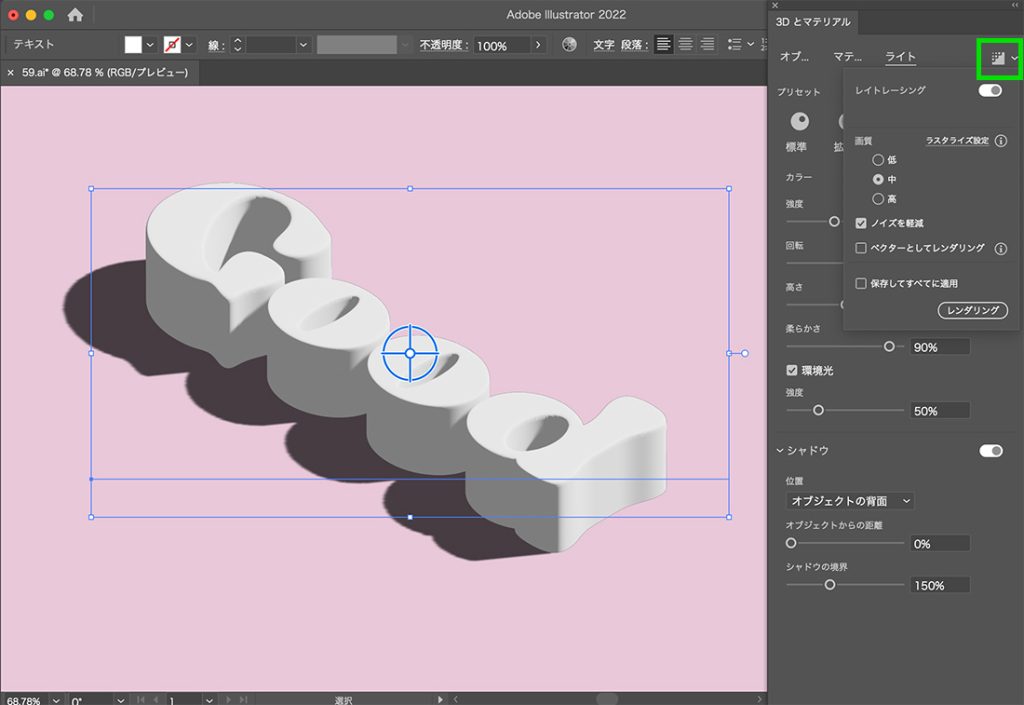1024x705 pixels.
Task: Open the 位置 dropdown showing オブジェクトの背面
Action: (849, 500)
